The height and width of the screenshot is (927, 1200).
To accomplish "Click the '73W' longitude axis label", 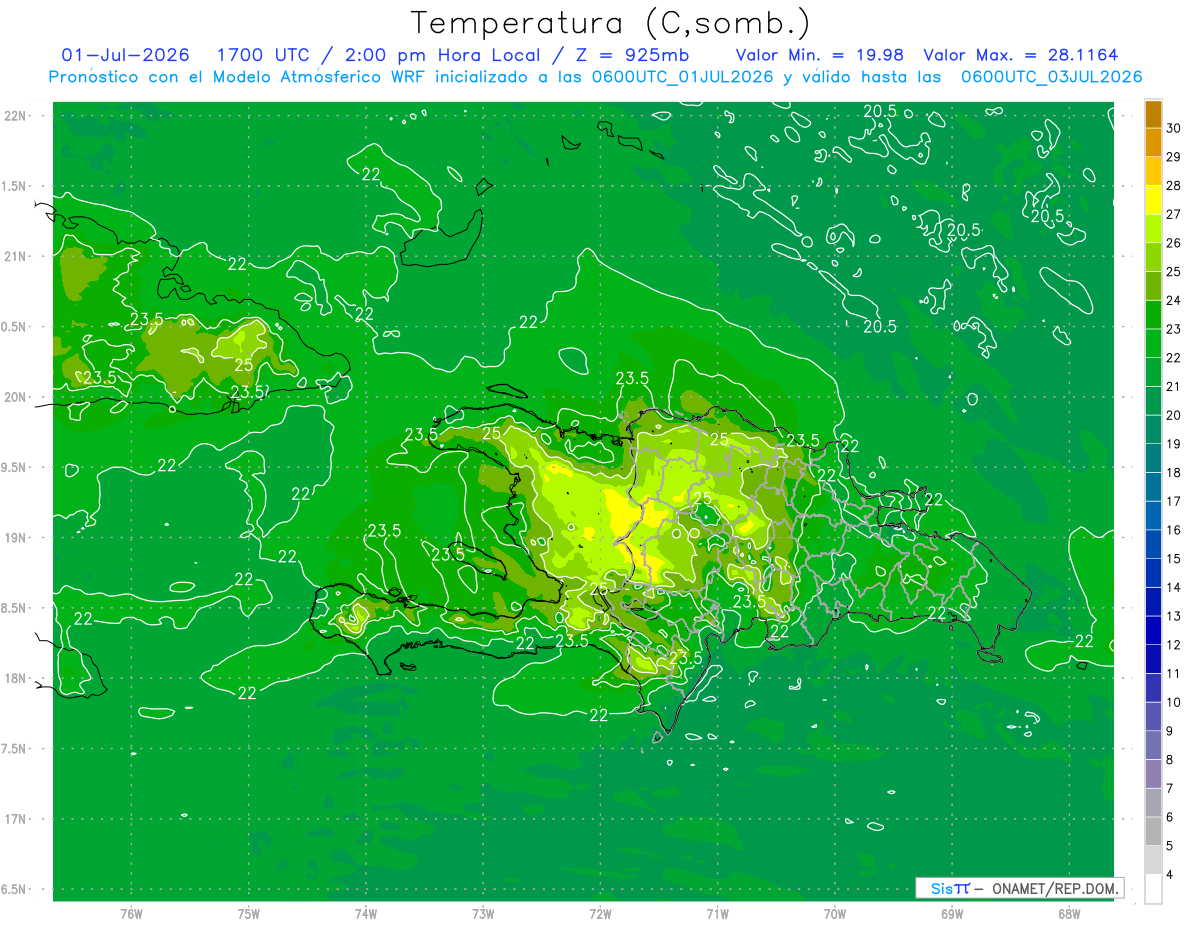I will pos(483,914).
